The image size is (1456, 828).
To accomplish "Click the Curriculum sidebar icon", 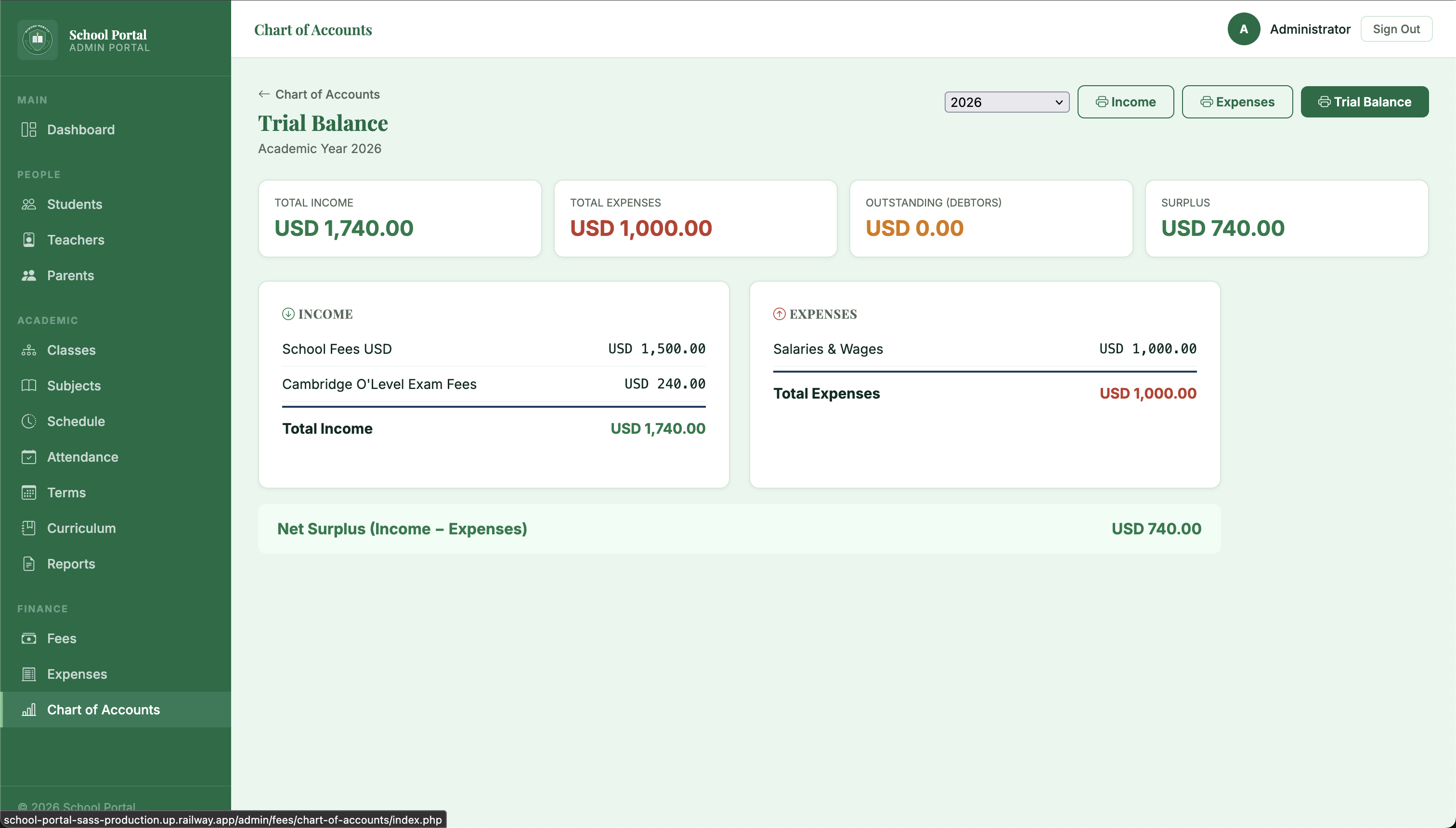I will pyautogui.click(x=28, y=528).
